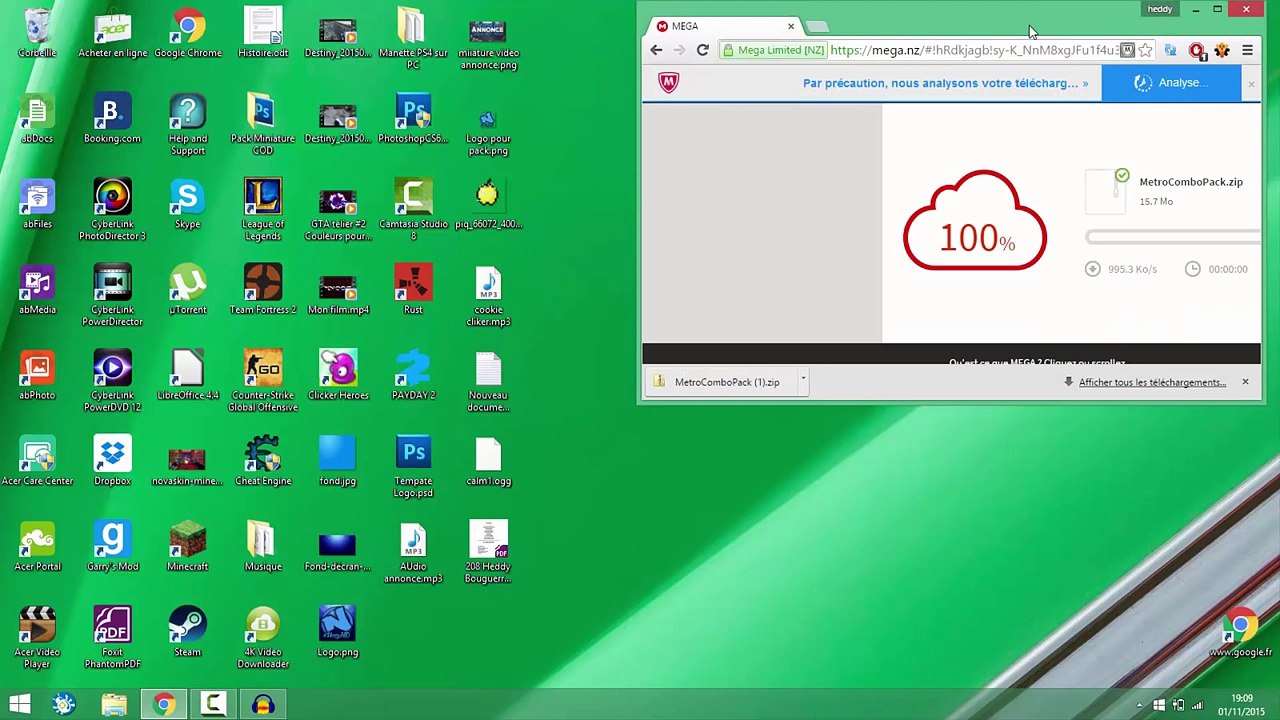Select the Skype desktop shortcut
This screenshot has height=720, width=1280.
click(187, 204)
